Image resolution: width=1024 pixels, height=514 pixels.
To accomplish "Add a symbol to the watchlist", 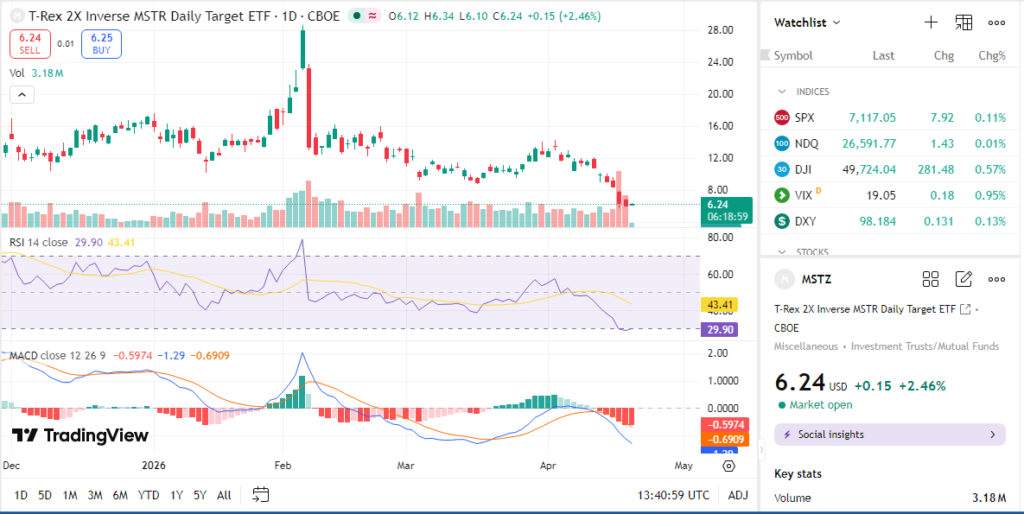I will [x=930, y=22].
